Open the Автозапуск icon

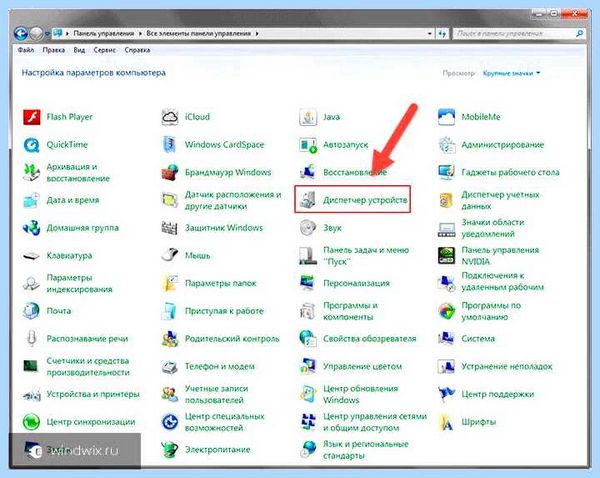click(x=308, y=145)
